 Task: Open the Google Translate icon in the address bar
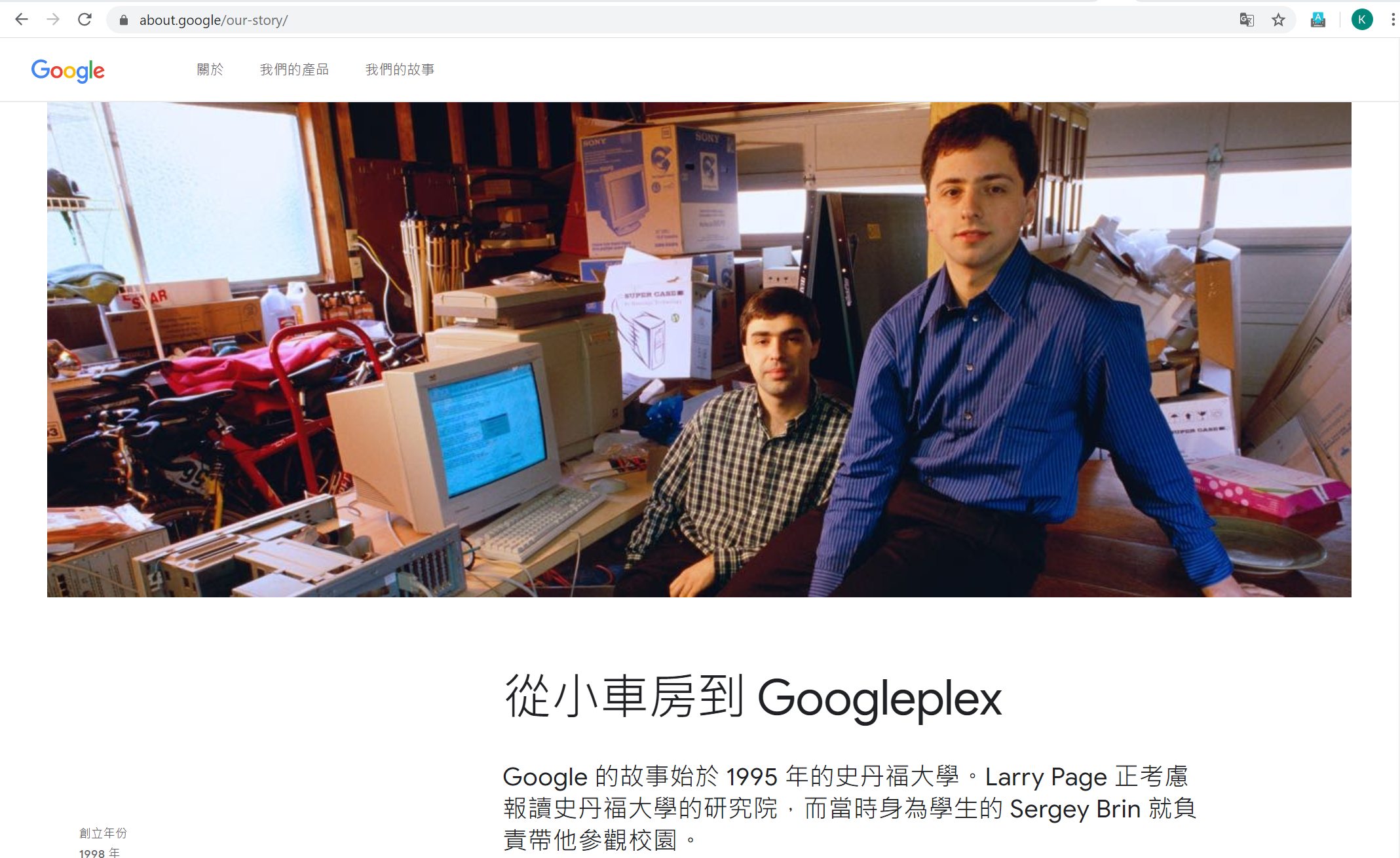pyautogui.click(x=1247, y=20)
